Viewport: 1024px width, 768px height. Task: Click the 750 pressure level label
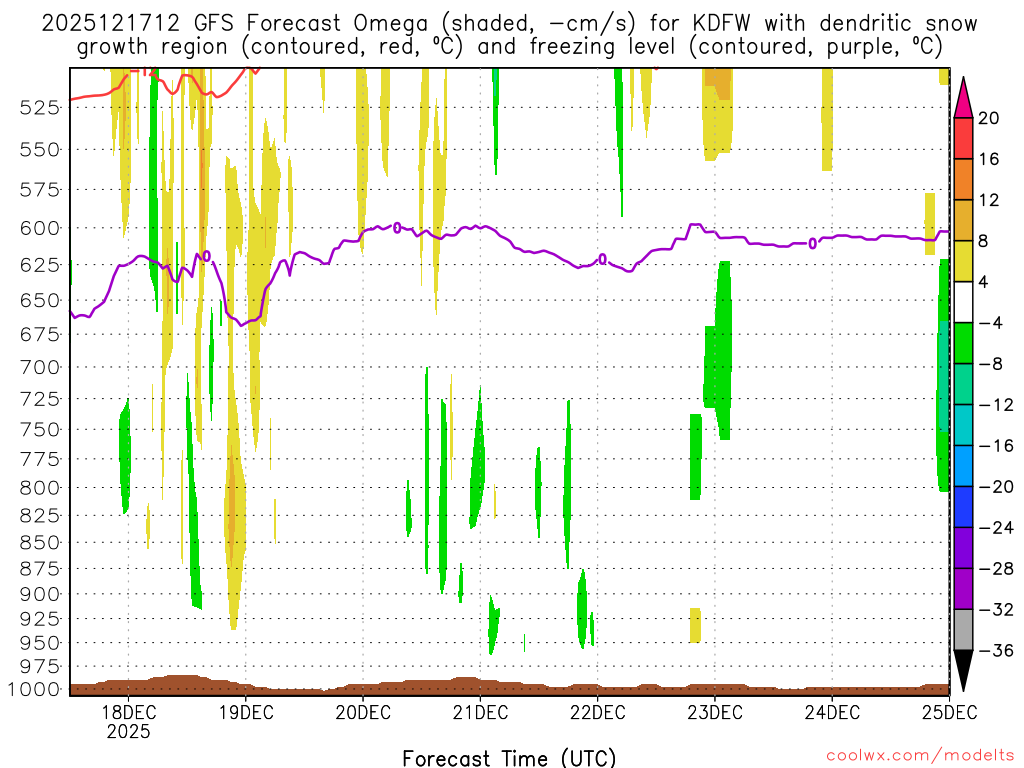coord(40,430)
